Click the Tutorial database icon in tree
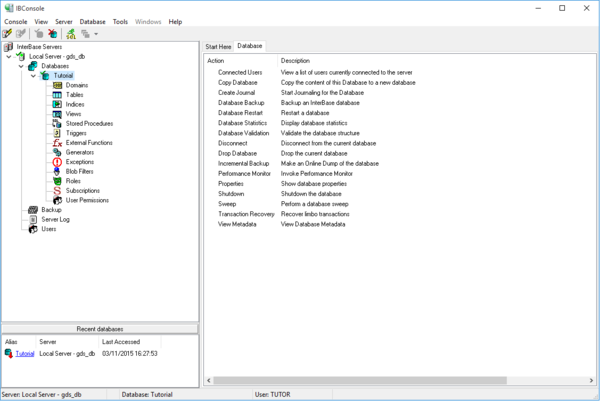Viewport: 600px width, 401px height. [x=45, y=75]
